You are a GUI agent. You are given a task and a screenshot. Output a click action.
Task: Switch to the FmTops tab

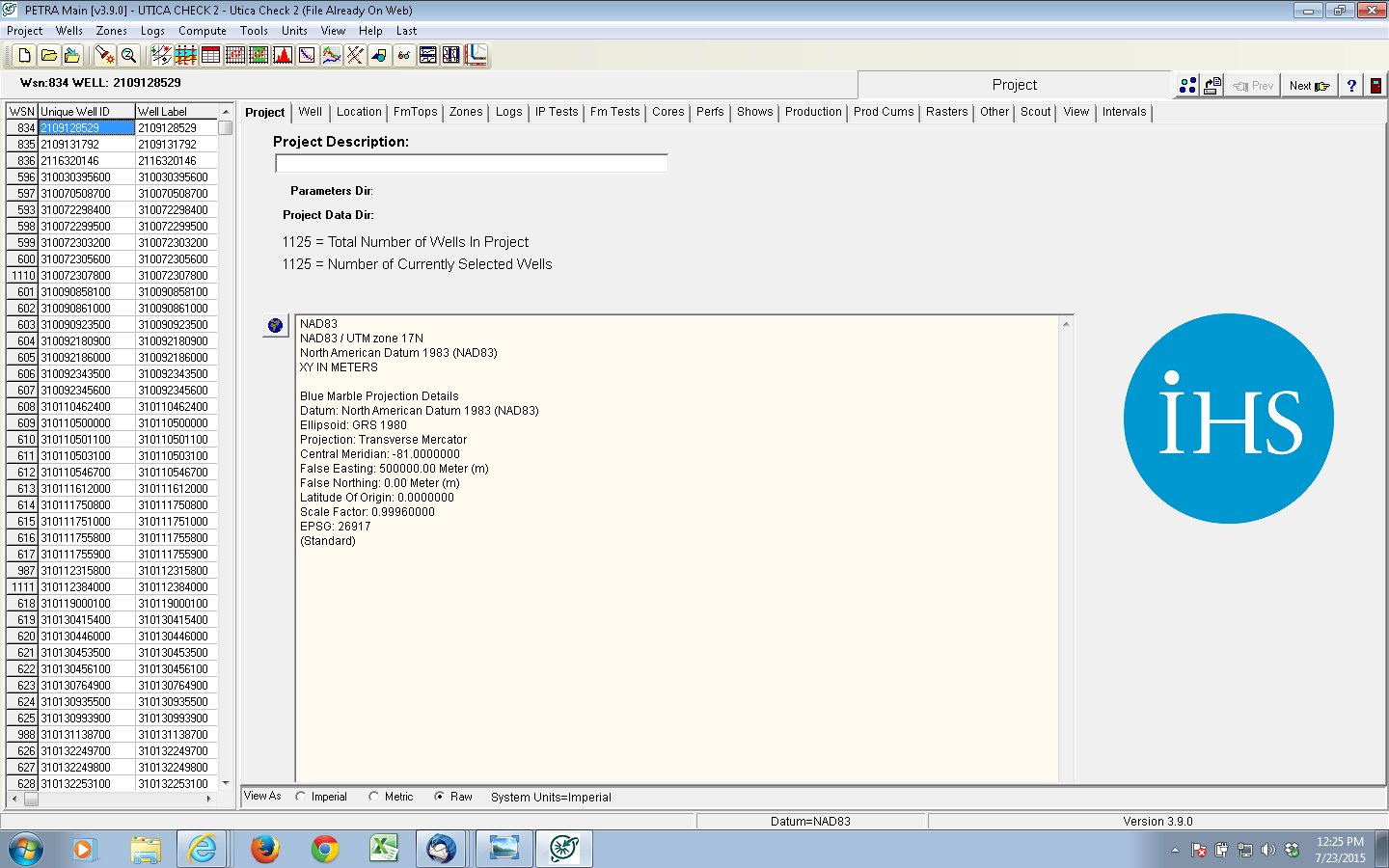[416, 112]
